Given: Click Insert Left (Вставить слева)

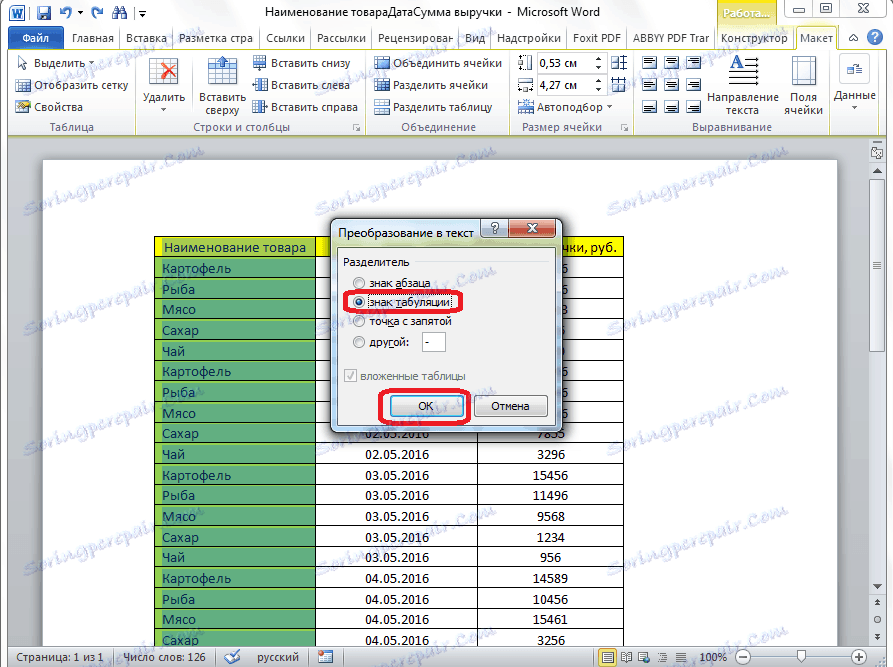Looking at the screenshot, I should point(300,85).
